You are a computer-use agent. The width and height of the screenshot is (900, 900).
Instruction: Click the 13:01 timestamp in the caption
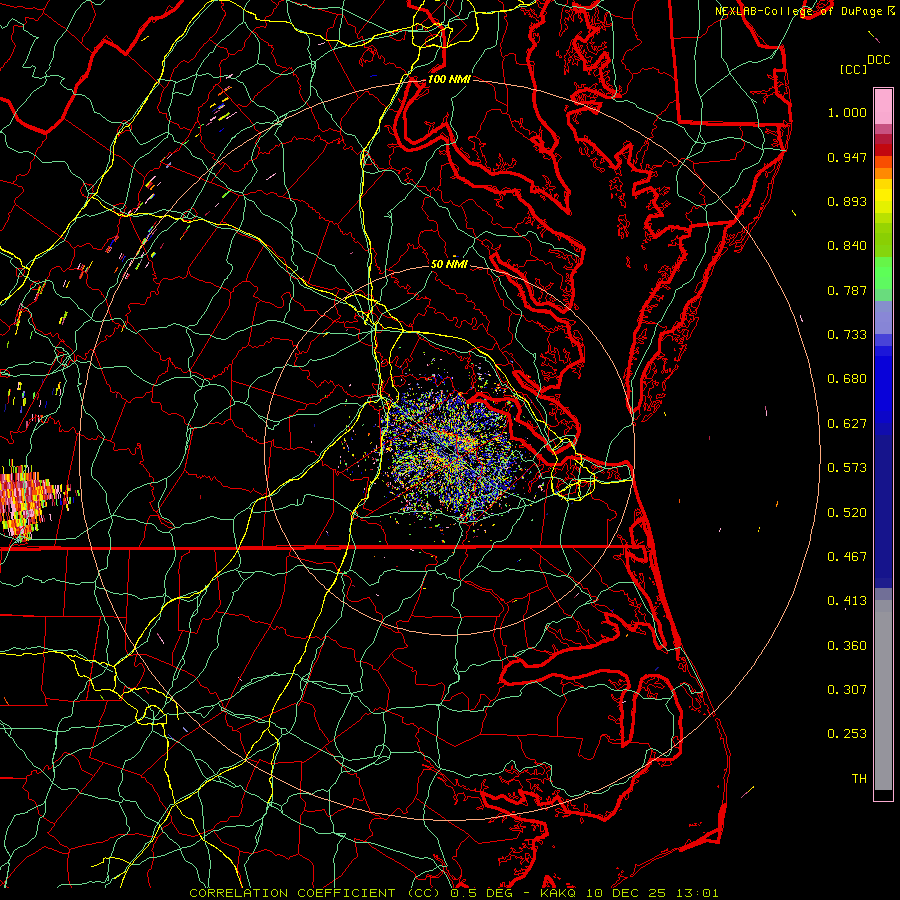tap(697, 893)
